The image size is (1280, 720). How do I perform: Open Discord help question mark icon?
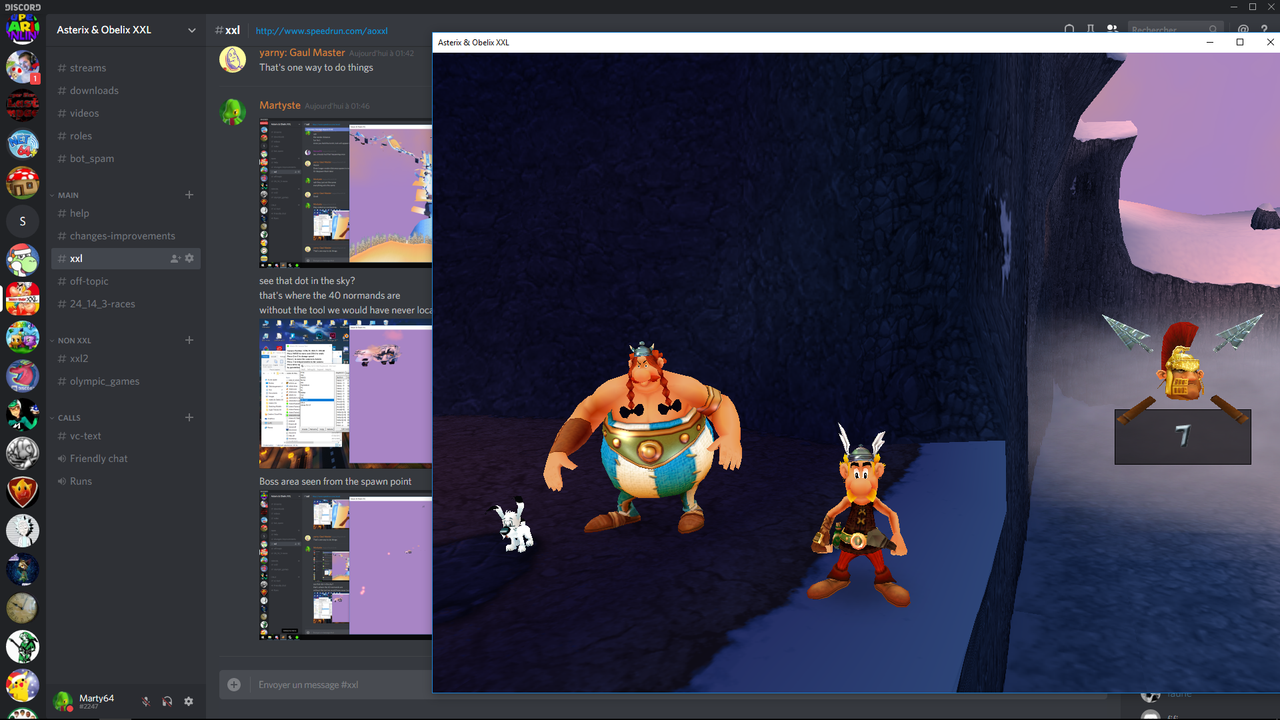coord(1266,30)
